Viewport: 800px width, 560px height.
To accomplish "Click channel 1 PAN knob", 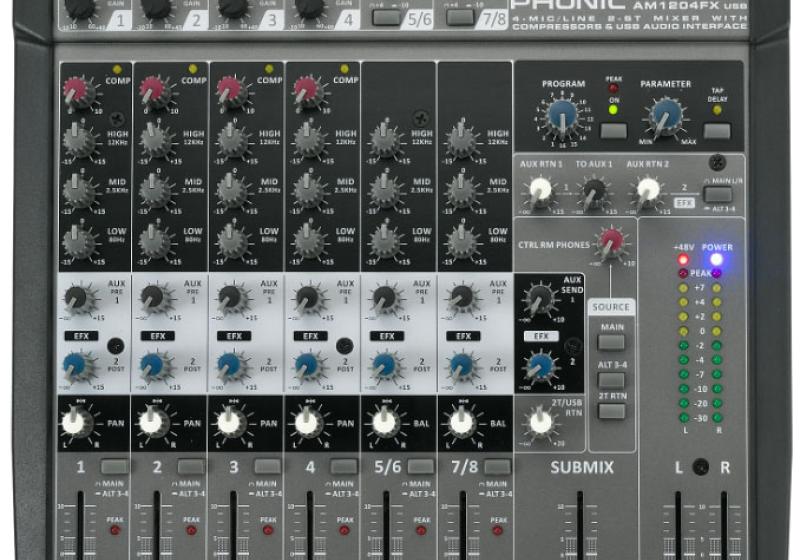I will point(76,423).
